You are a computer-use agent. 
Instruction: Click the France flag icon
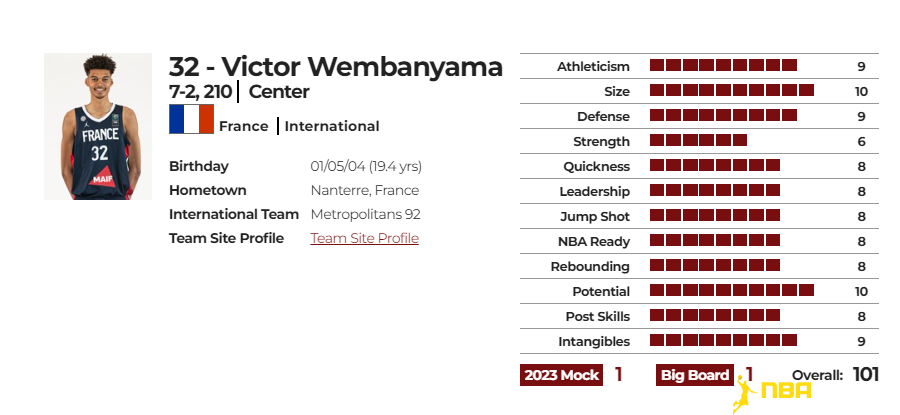click(191, 119)
